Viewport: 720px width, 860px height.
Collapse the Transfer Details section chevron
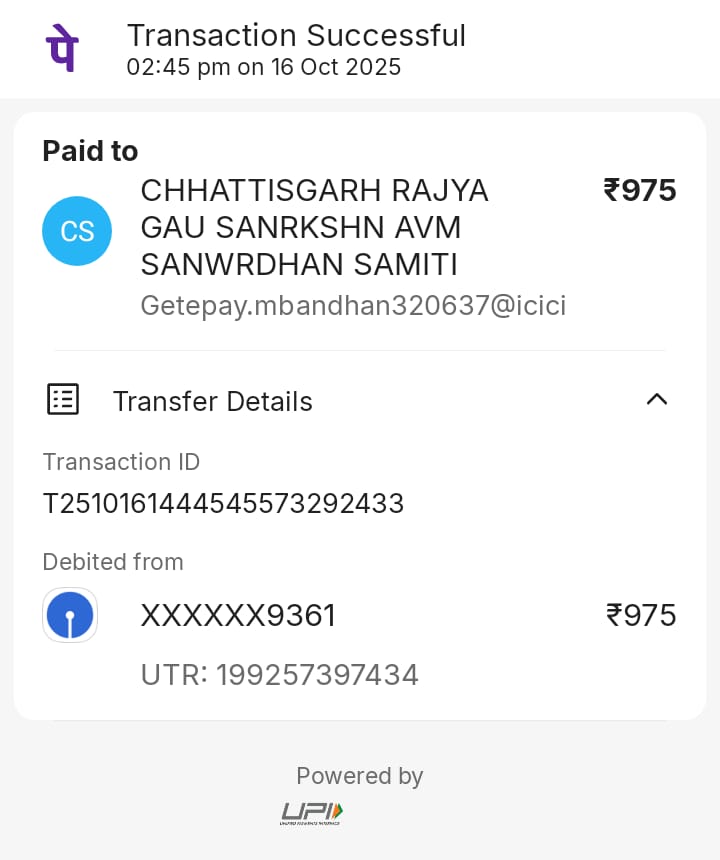(656, 400)
